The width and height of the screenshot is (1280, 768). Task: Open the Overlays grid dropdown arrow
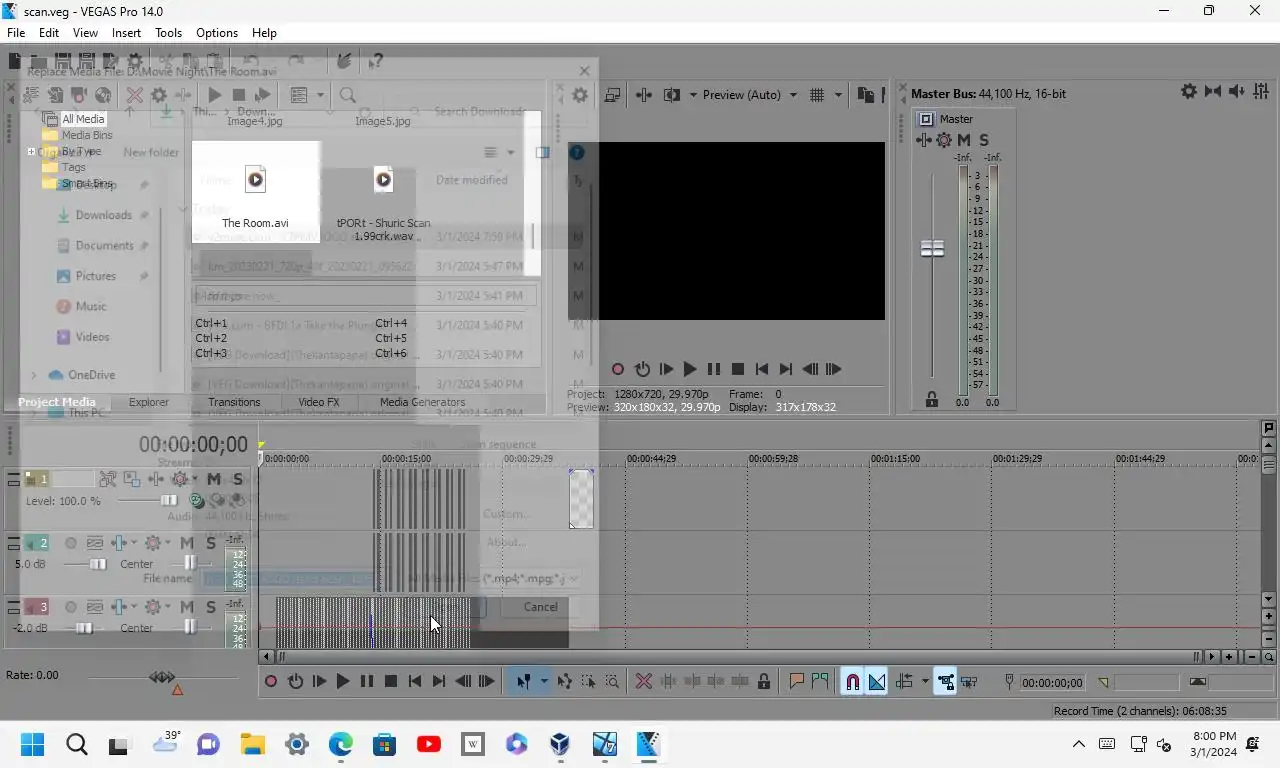point(838,95)
